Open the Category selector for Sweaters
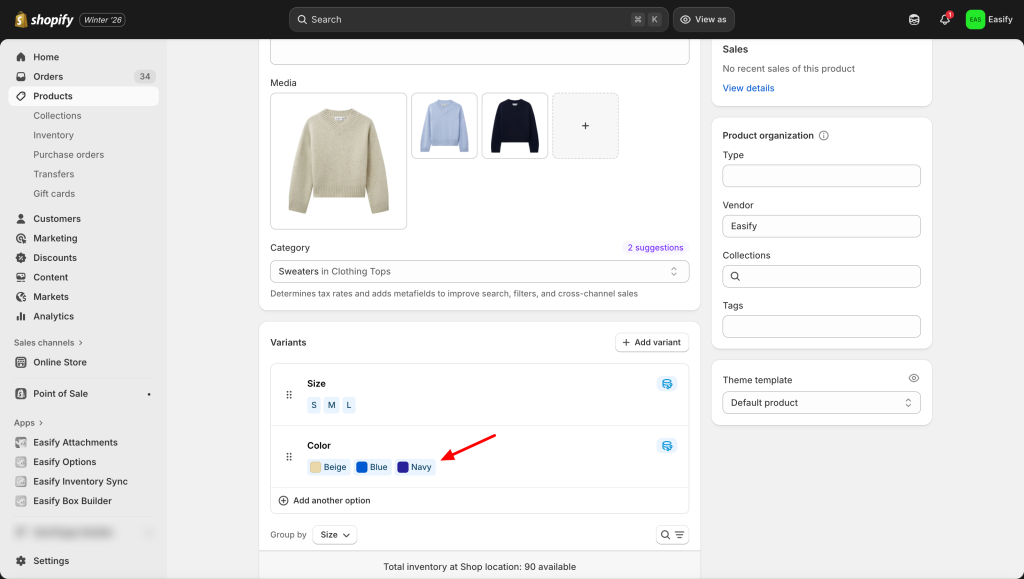The width and height of the screenshot is (1024, 579). point(479,271)
